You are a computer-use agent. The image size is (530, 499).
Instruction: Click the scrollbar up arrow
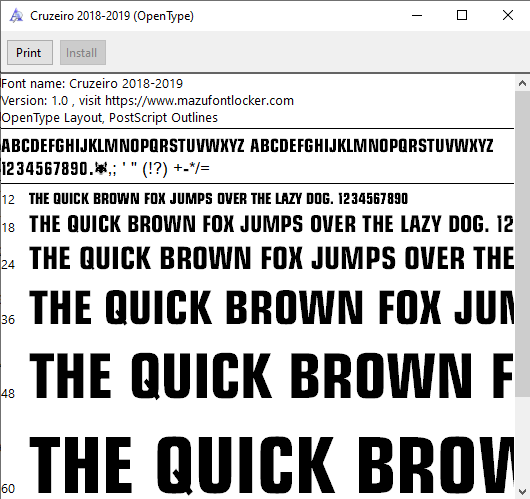[522, 83]
